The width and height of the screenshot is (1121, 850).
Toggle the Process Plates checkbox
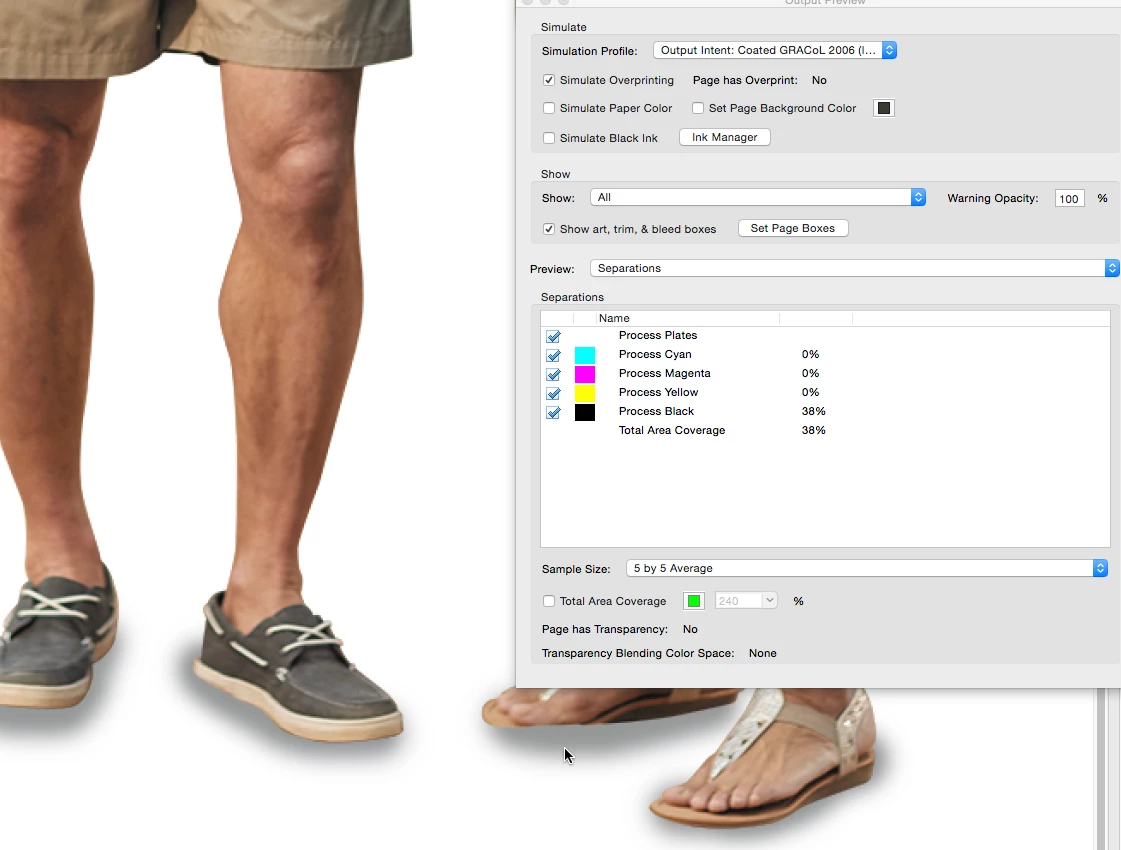tap(553, 336)
